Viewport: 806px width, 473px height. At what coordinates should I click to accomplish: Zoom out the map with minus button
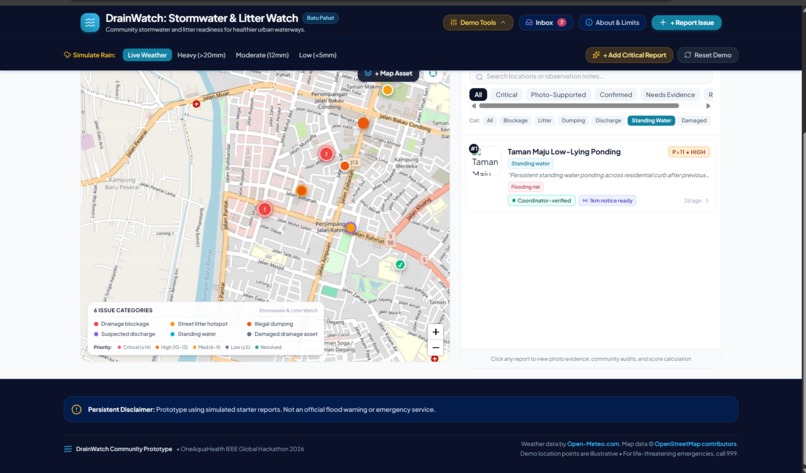(435, 348)
